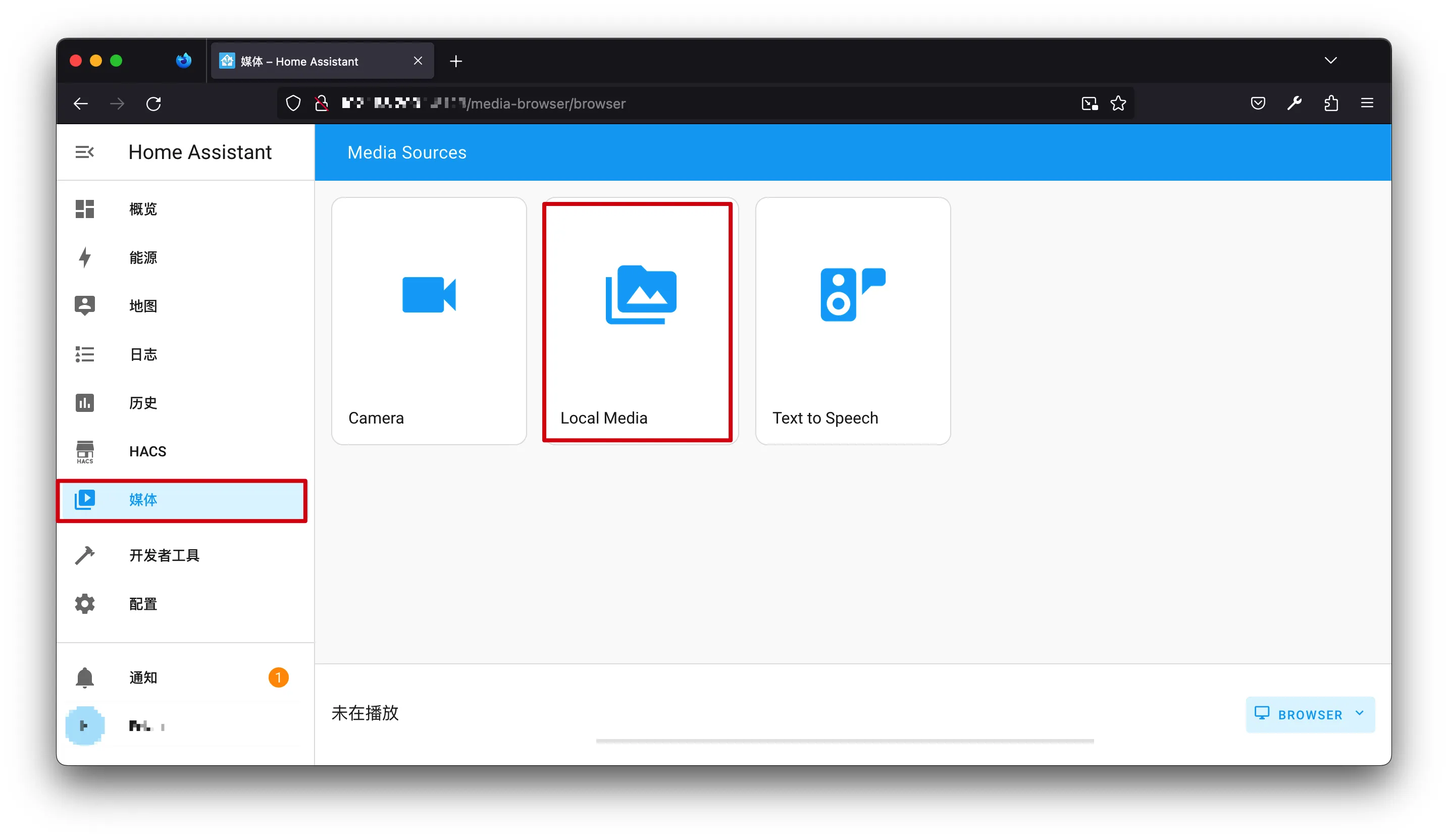This screenshot has height=840, width=1448.
Task: Click the Home Assistant sidebar title
Action: click(200, 152)
